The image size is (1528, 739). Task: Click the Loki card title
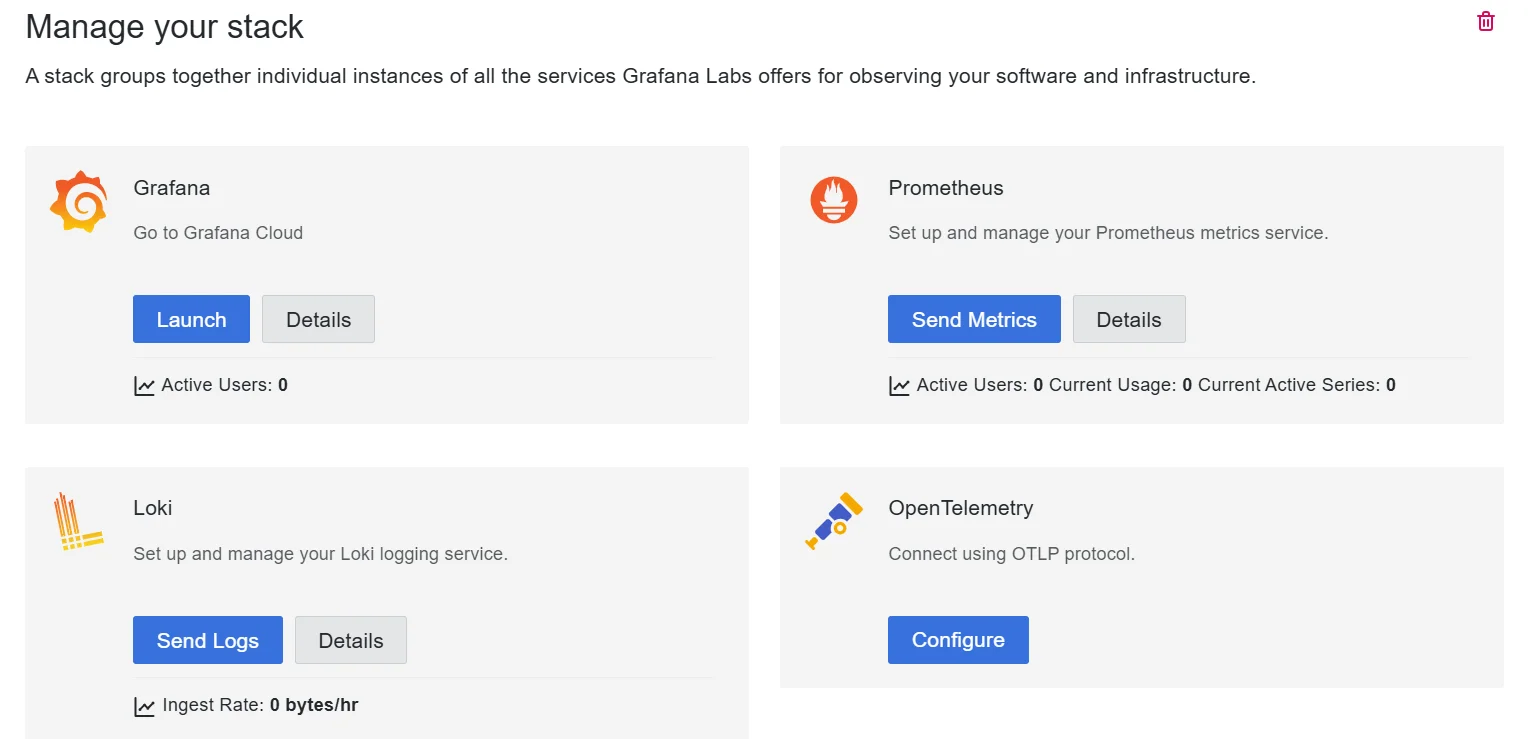point(153,508)
